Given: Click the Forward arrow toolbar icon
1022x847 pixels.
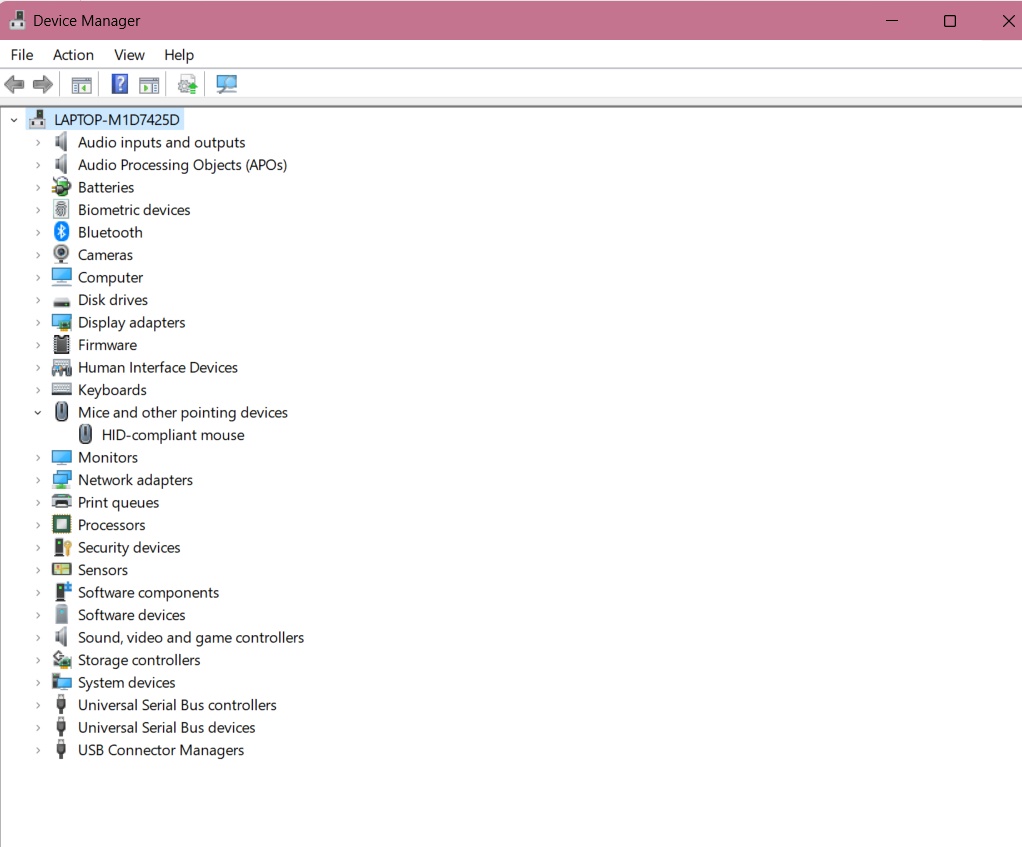Looking at the screenshot, I should point(43,84).
